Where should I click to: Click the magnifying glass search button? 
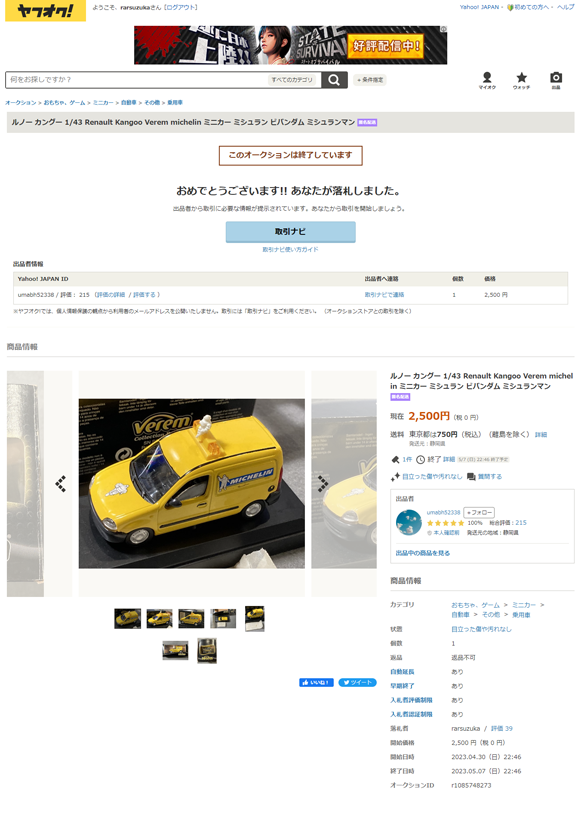(x=334, y=80)
